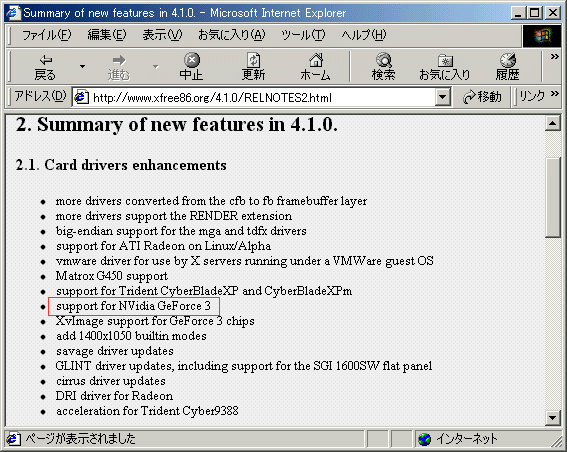This screenshot has width=567, height=452.
Task: Click the '2. Summary of new features' heading
Action: click(x=176, y=125)
